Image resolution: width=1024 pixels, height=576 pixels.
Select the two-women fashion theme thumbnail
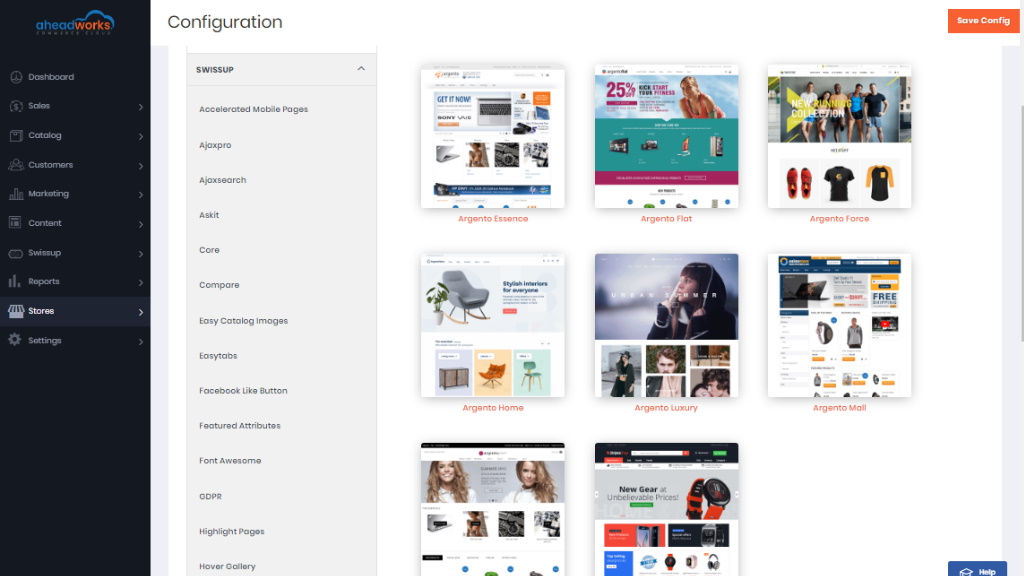(x=493, y=509)
